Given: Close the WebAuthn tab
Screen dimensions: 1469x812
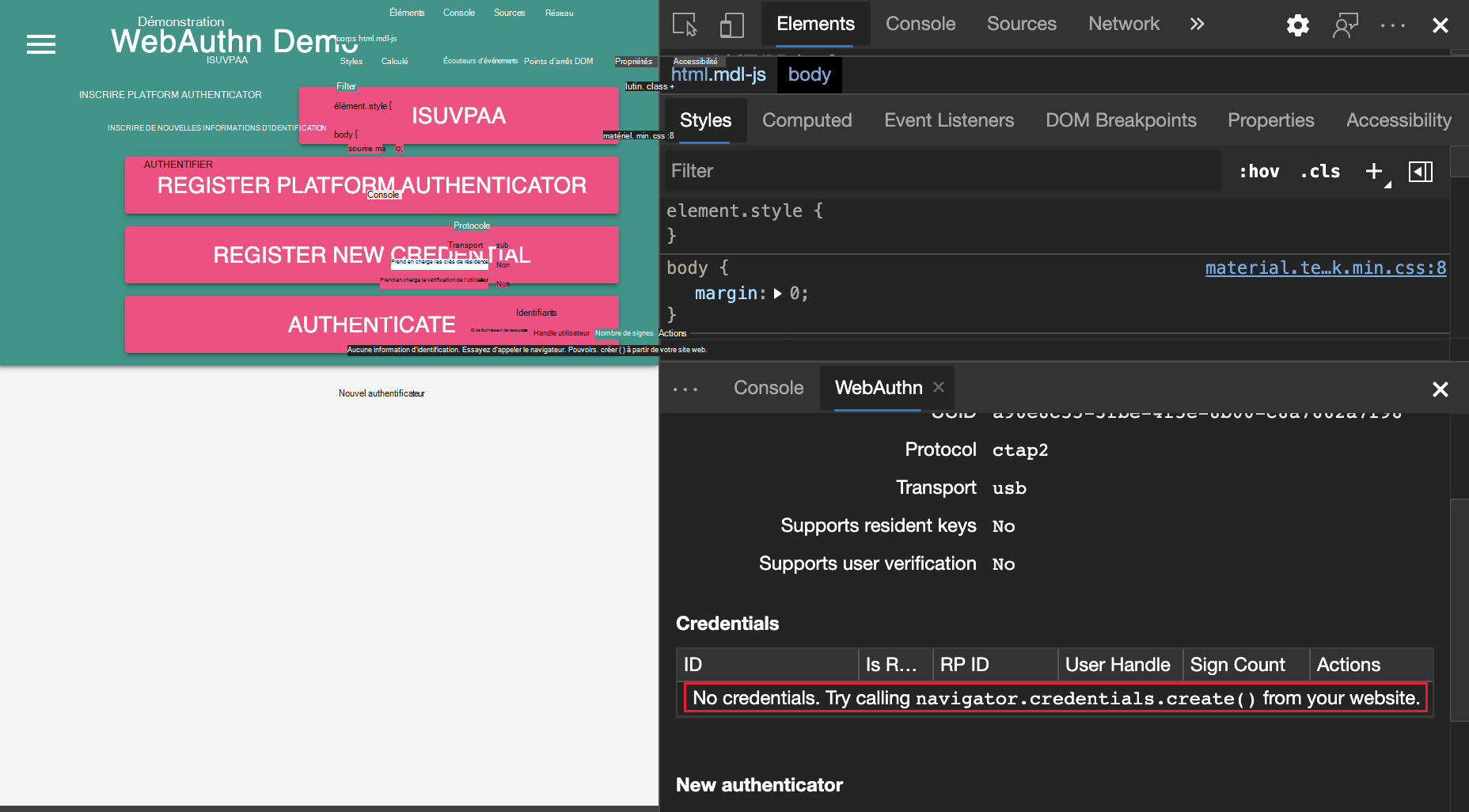Looking at the screenshot, I should [939, 387].
